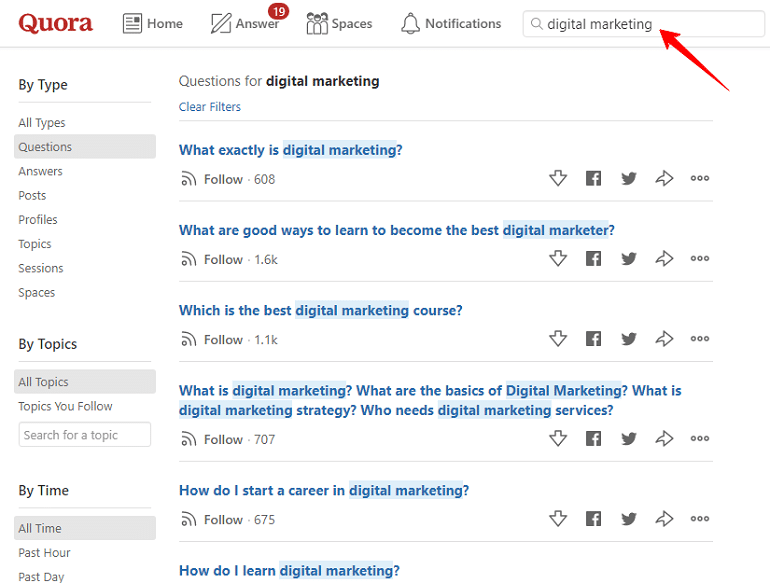Image resolution: width=770 pixels, height=583 pixels.
Task: Facebook share for question with 707 followers
Action: (593, 438)
